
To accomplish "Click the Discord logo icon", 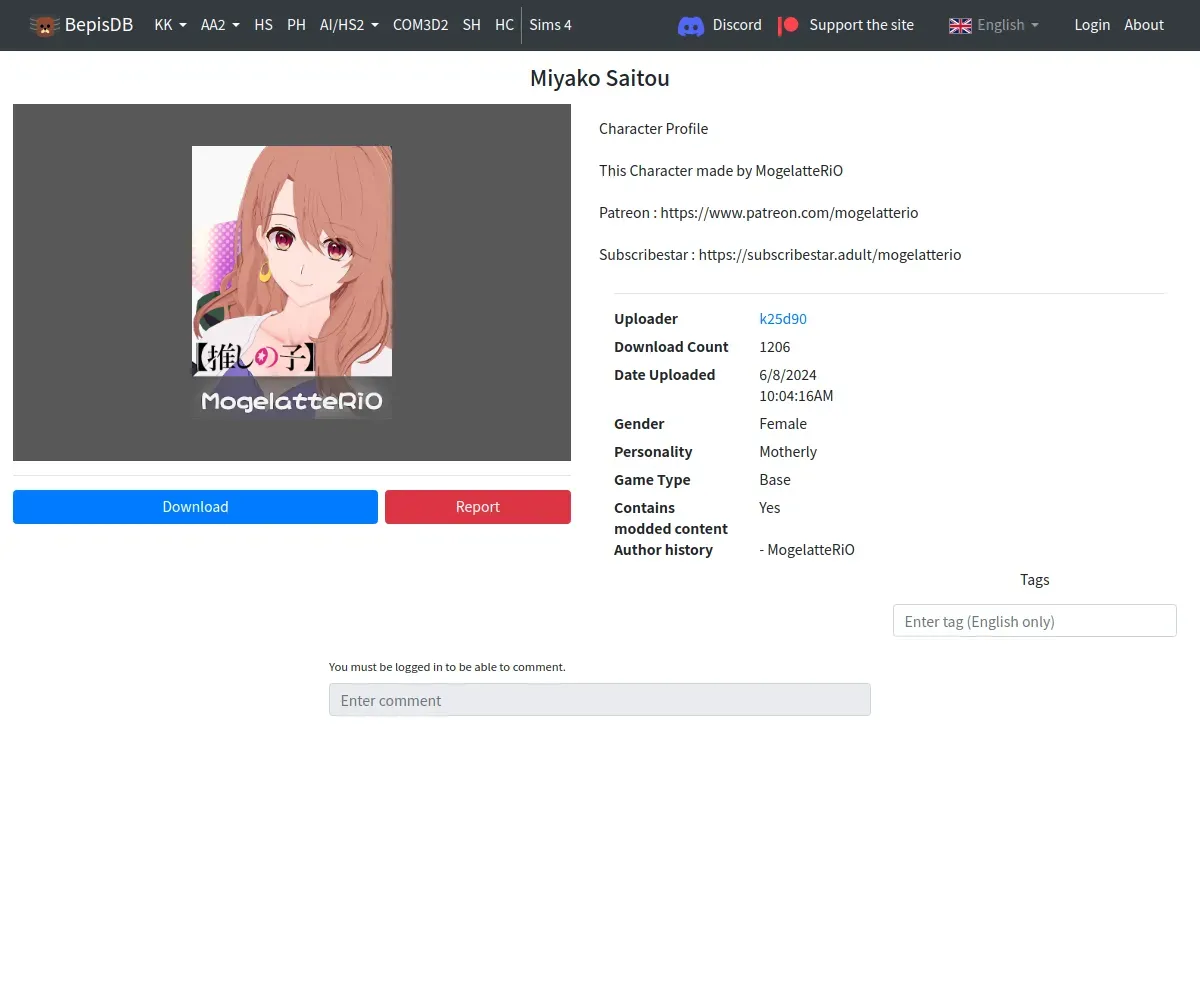I will pyautogui.click(x=691, y=25).
